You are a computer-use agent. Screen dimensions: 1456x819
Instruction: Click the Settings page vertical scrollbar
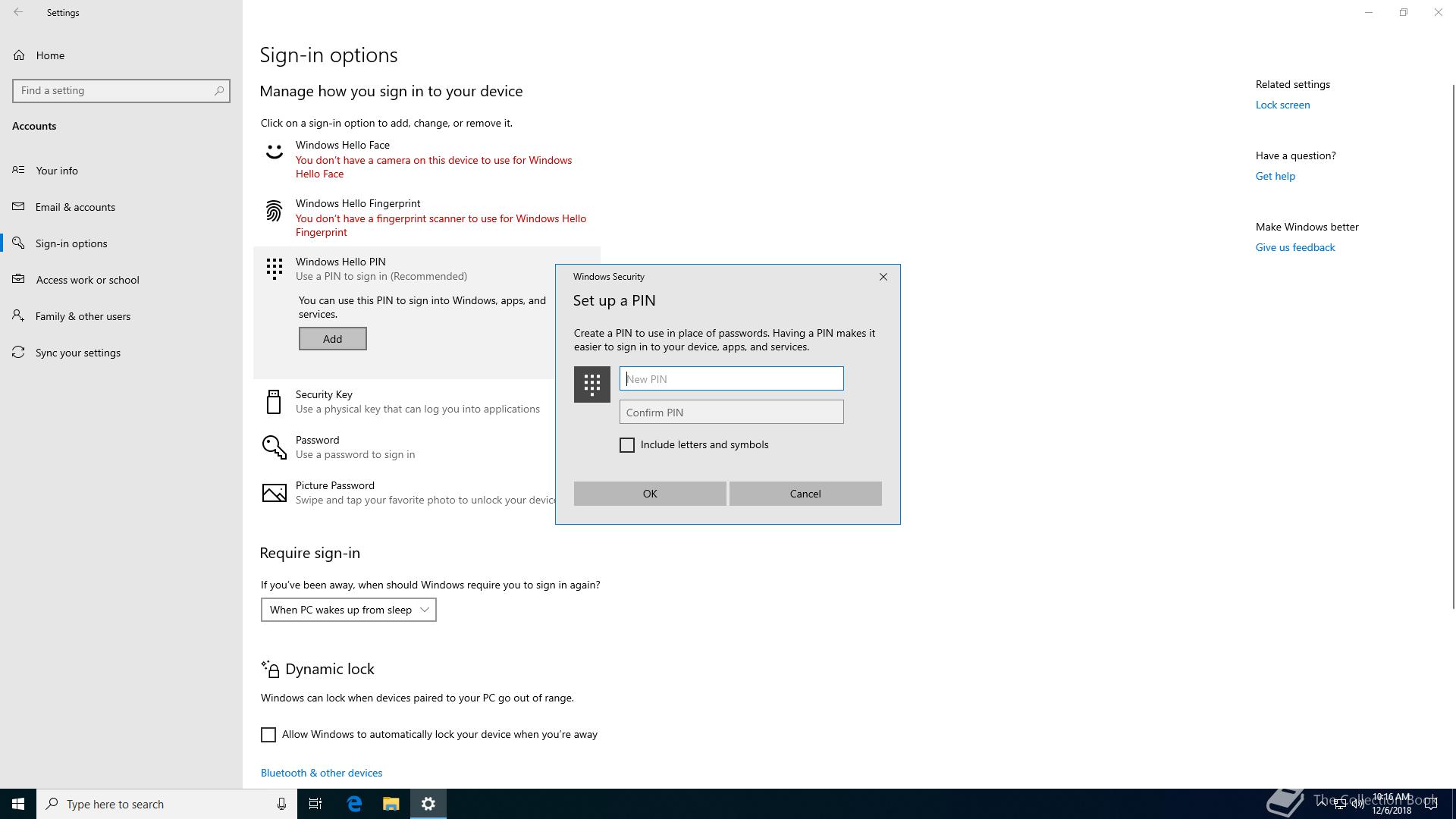tap(1453, 345)
